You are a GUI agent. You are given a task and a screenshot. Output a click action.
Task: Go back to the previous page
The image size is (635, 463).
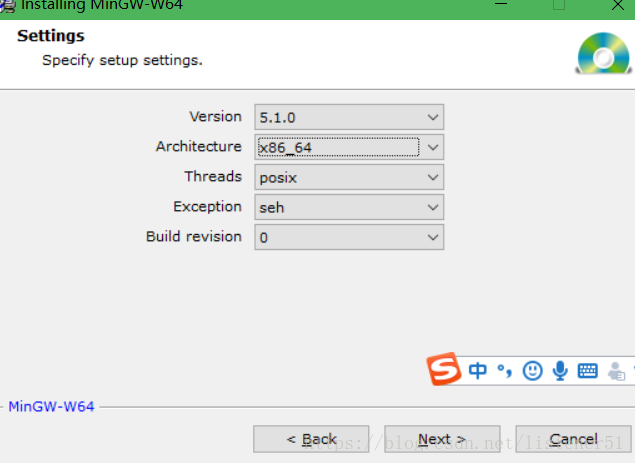311,439
